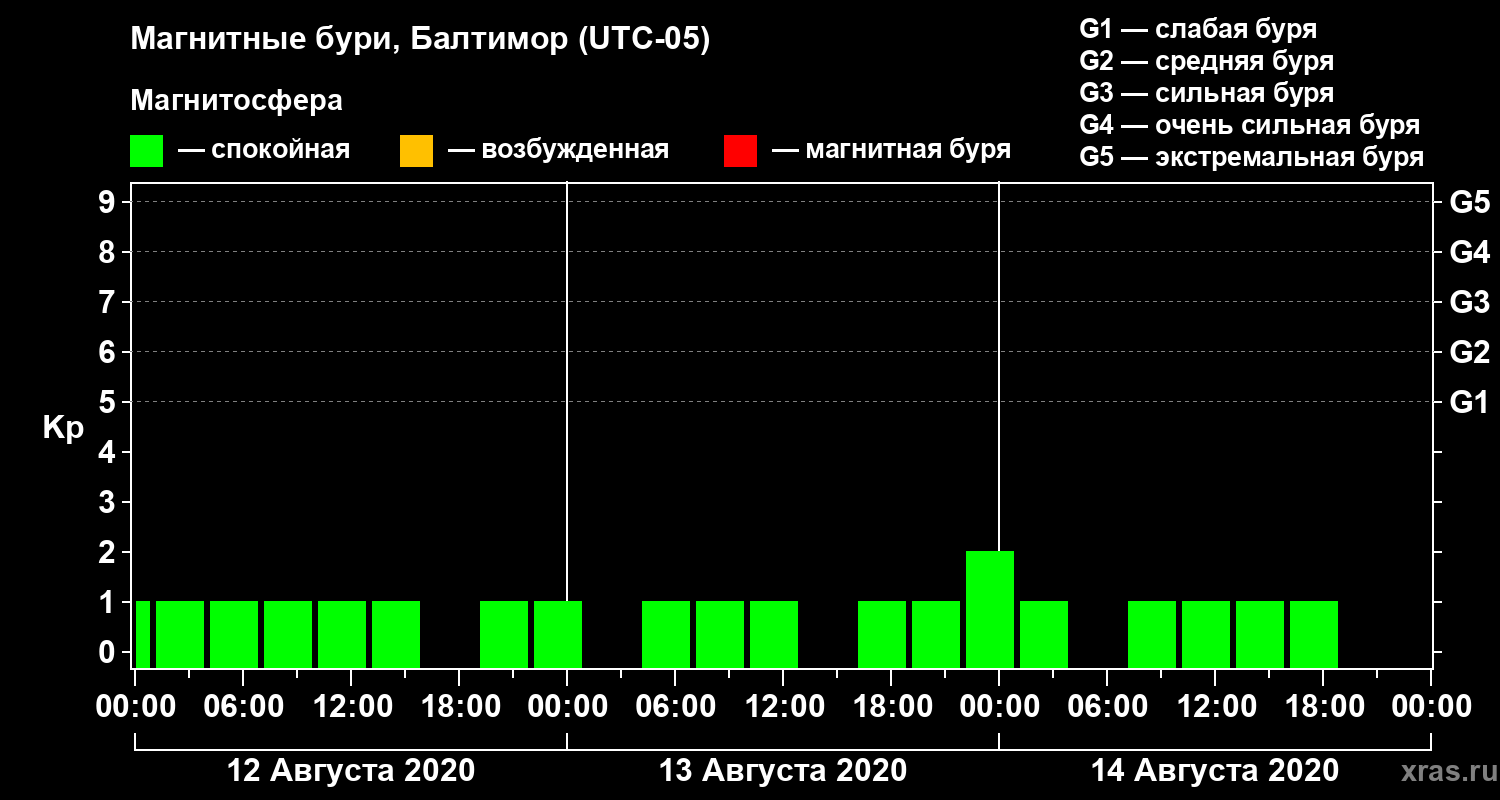This screenshot has width=1500, height=800.
Task: Click the right-axis 'G5' level label
Action: coord(1469,203)
